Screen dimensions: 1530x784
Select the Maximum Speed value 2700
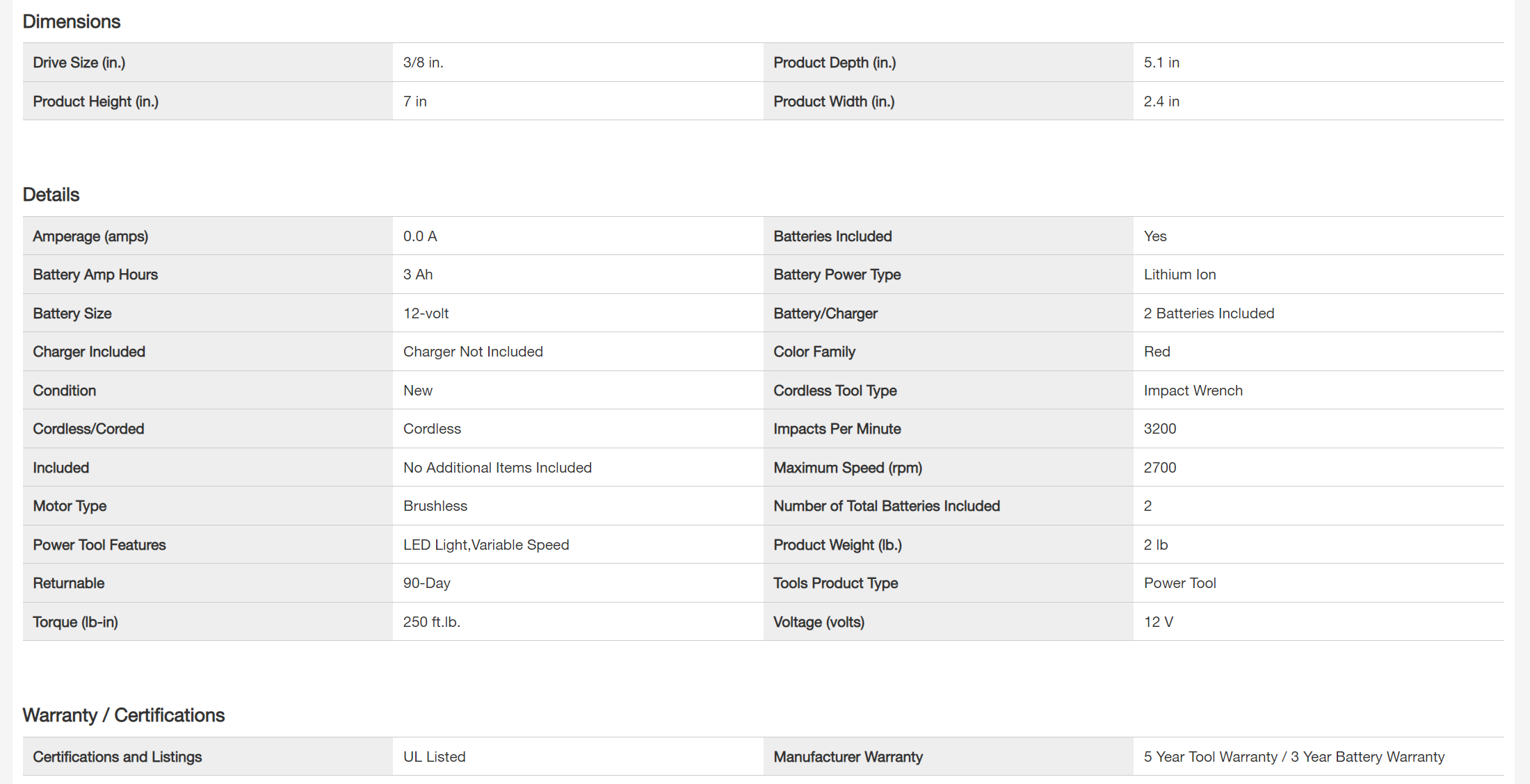[x=1159, y=468]
